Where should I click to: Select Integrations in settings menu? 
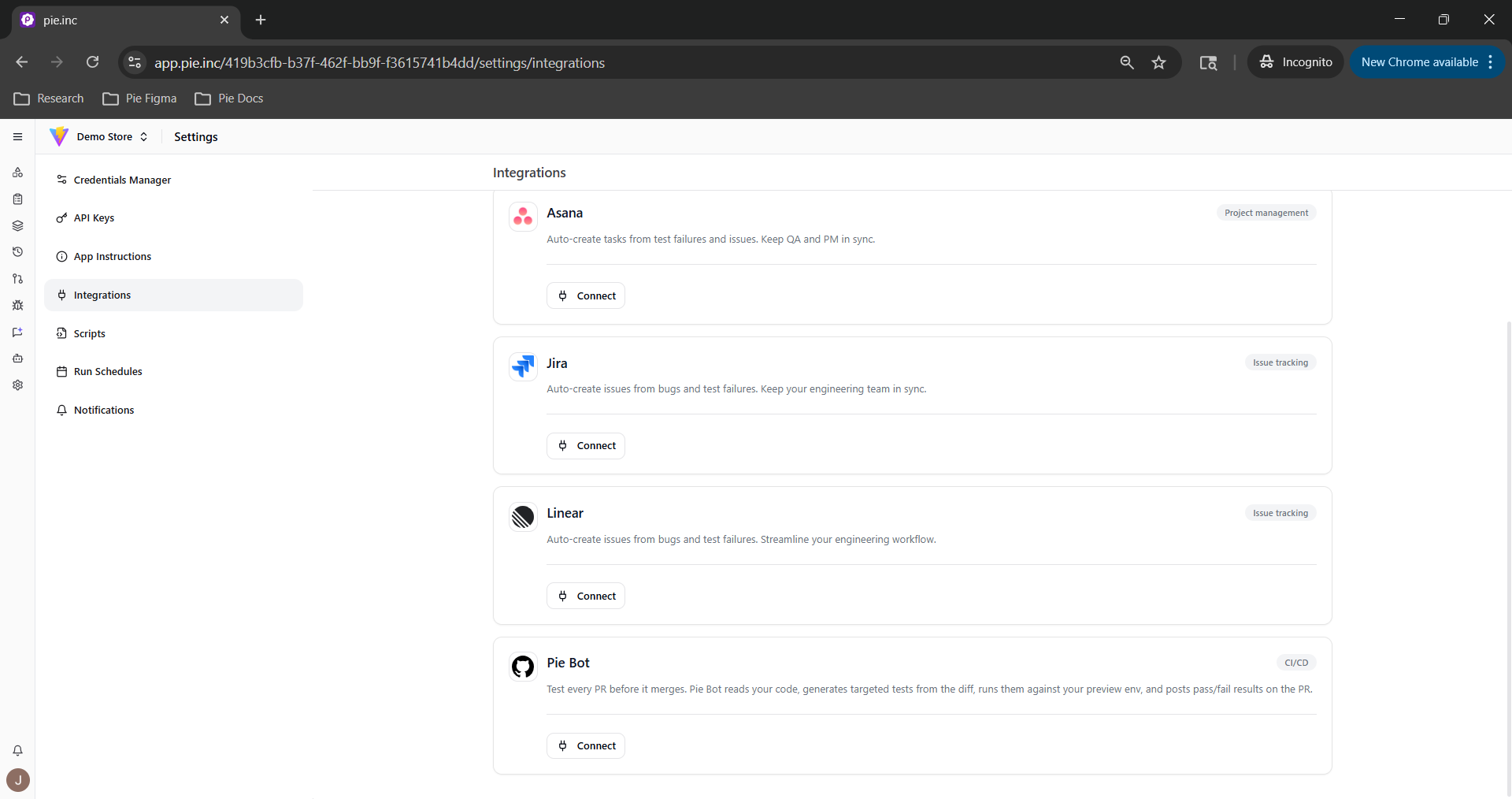173,295
